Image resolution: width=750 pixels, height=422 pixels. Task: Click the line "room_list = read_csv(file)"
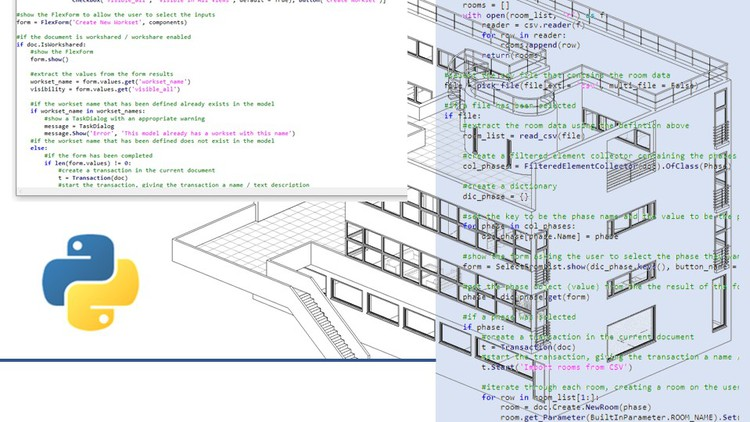tap(523, 136)
